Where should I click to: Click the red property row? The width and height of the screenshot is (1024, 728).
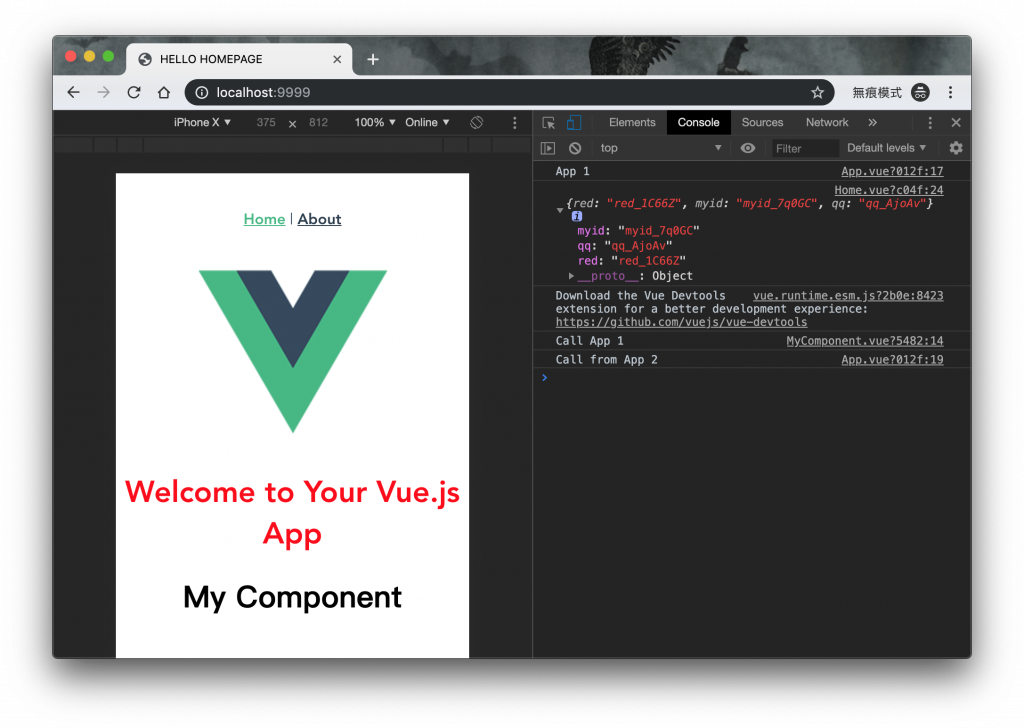tap(632, 261)
